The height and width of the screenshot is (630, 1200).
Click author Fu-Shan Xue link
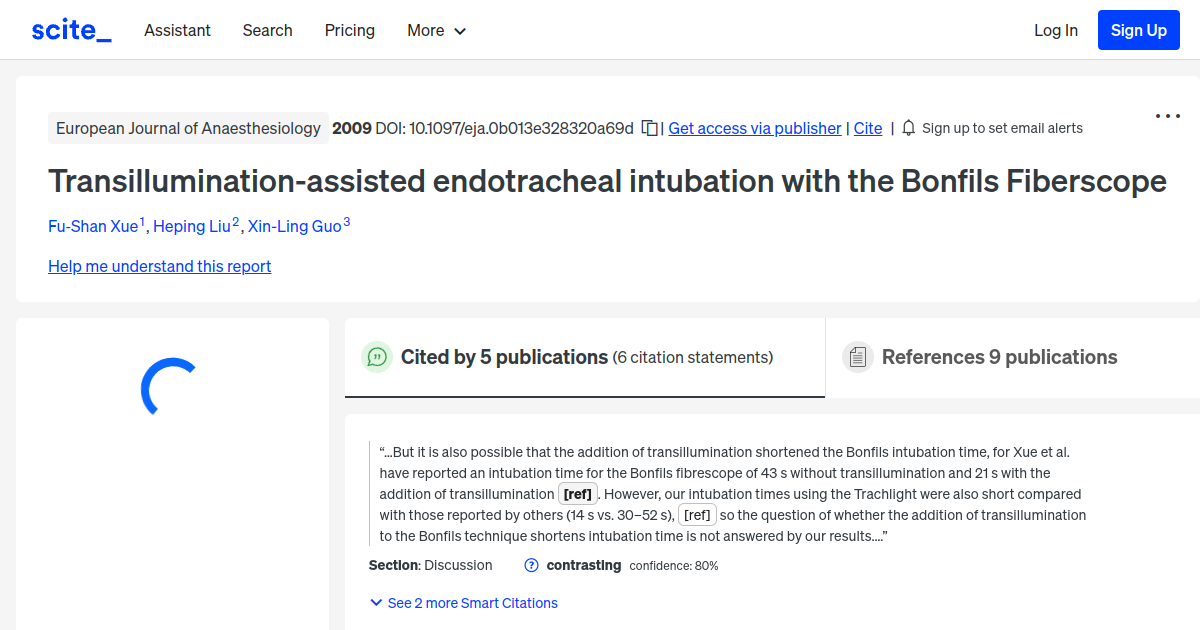[93, 226]
